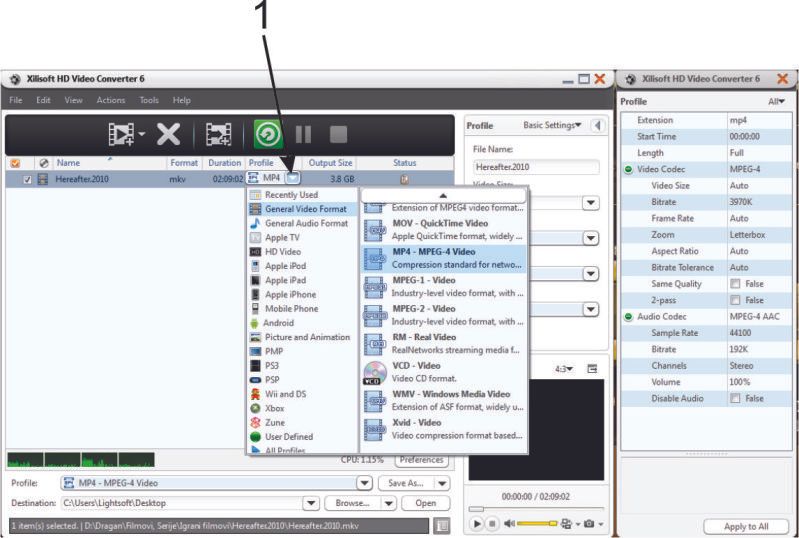Toggle the Disable Audio checkbox

click(x=735, y=398)
